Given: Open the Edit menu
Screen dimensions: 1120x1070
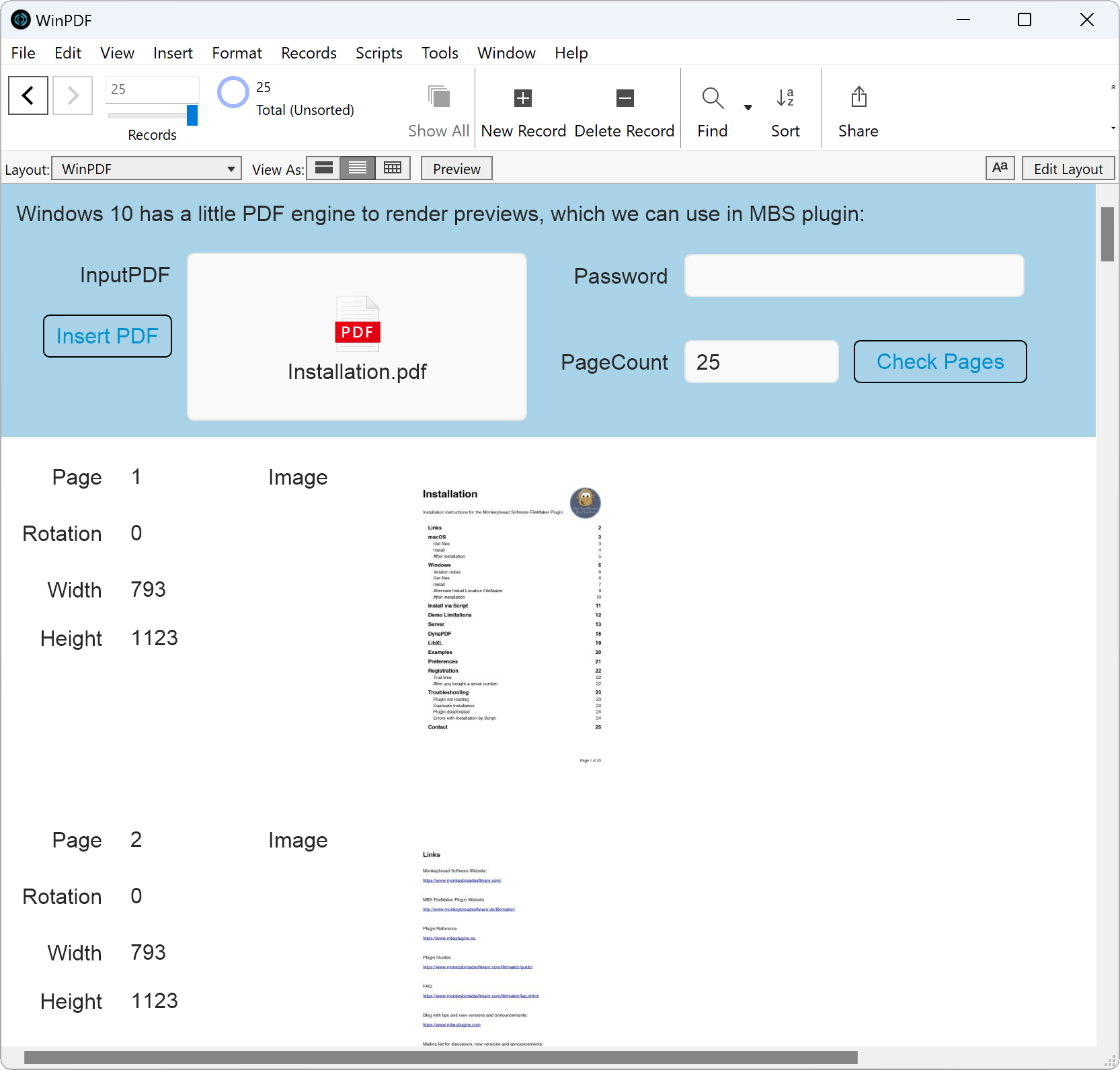Looking at the screenshot, I should [x=68, y=53].
